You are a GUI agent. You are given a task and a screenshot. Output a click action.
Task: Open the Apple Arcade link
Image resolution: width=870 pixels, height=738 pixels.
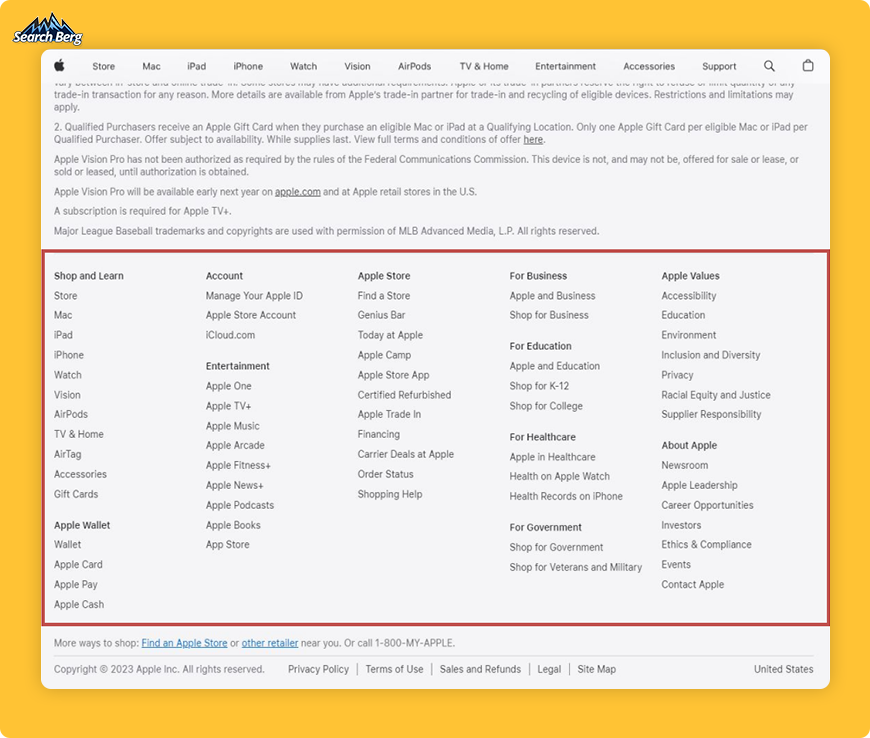coord(235,445)
